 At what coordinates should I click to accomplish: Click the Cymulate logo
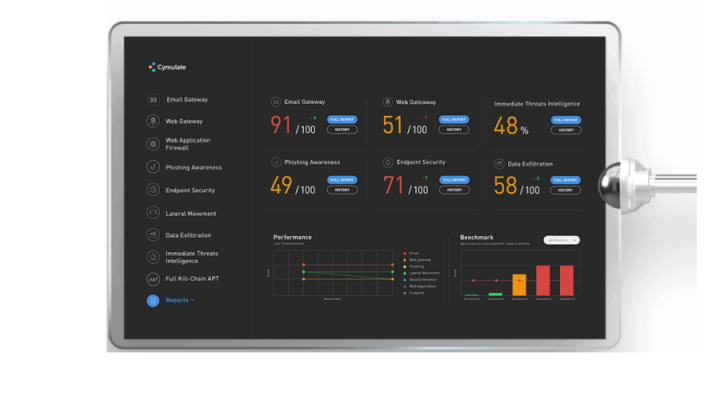166,67
